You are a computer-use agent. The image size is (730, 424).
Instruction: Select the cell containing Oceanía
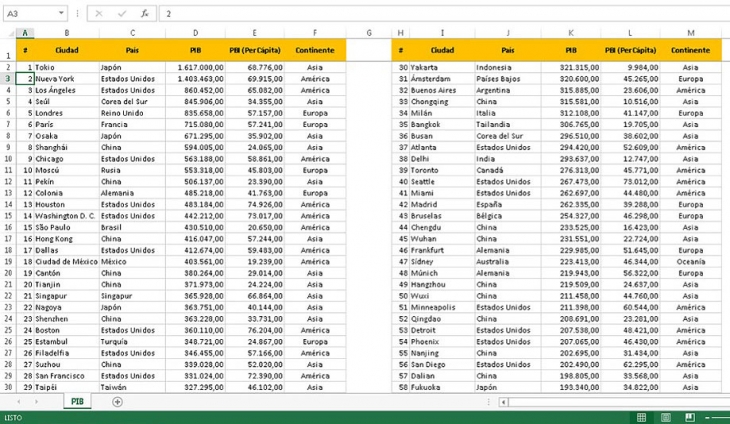[x=690, y=262]
